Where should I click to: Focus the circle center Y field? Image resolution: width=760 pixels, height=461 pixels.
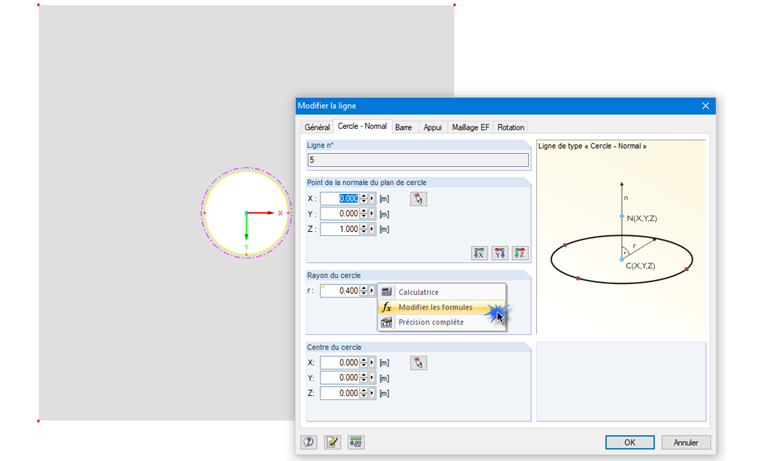click(339, 378)
